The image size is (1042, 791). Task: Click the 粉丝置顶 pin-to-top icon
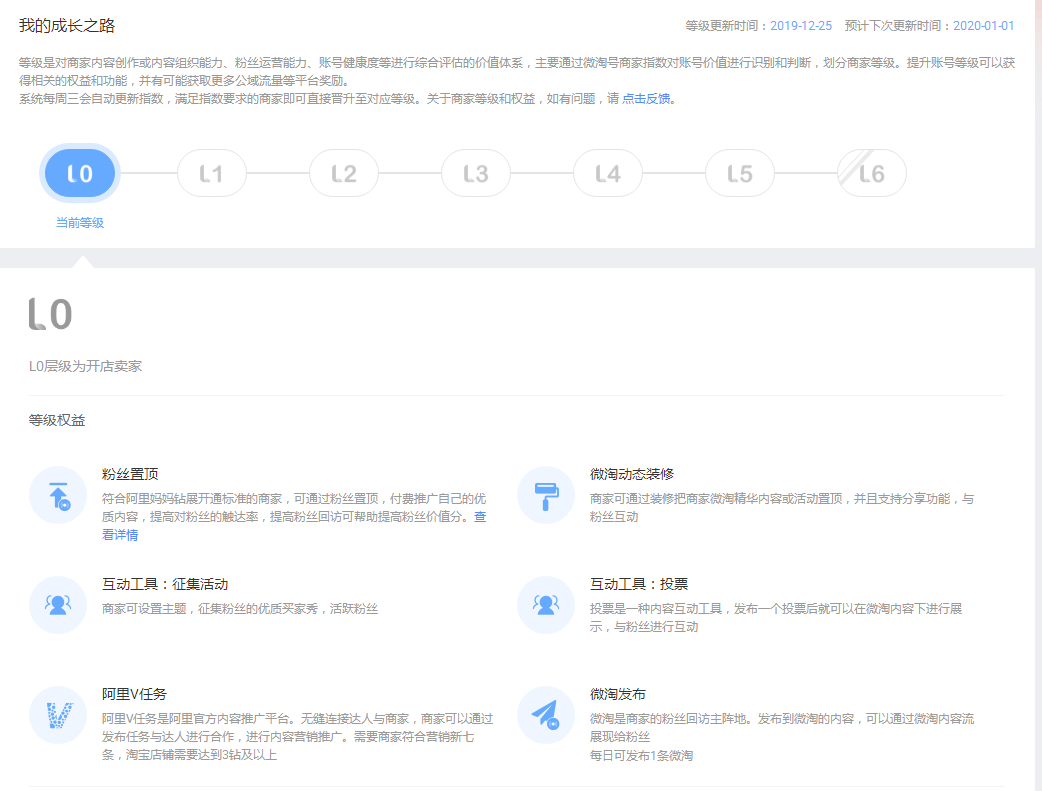59,495
